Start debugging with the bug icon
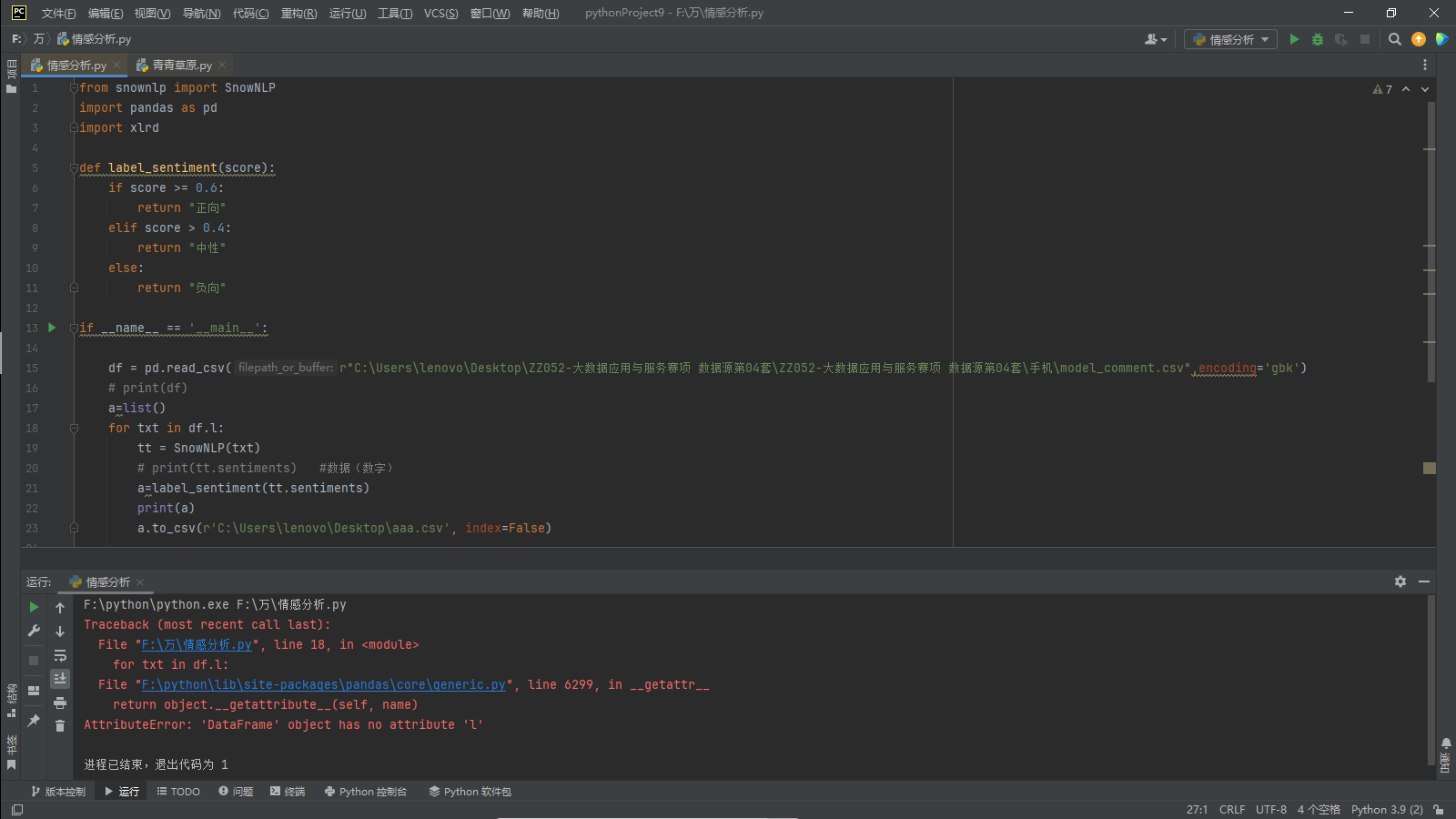 [1317, 39]
